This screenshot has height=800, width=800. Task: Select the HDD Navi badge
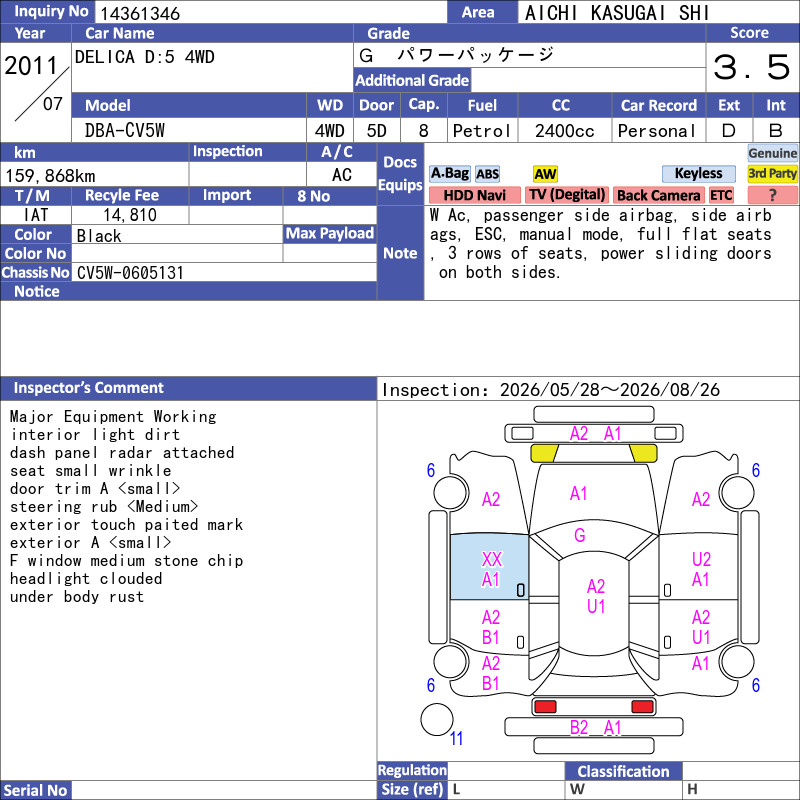[x=474, y=195]
